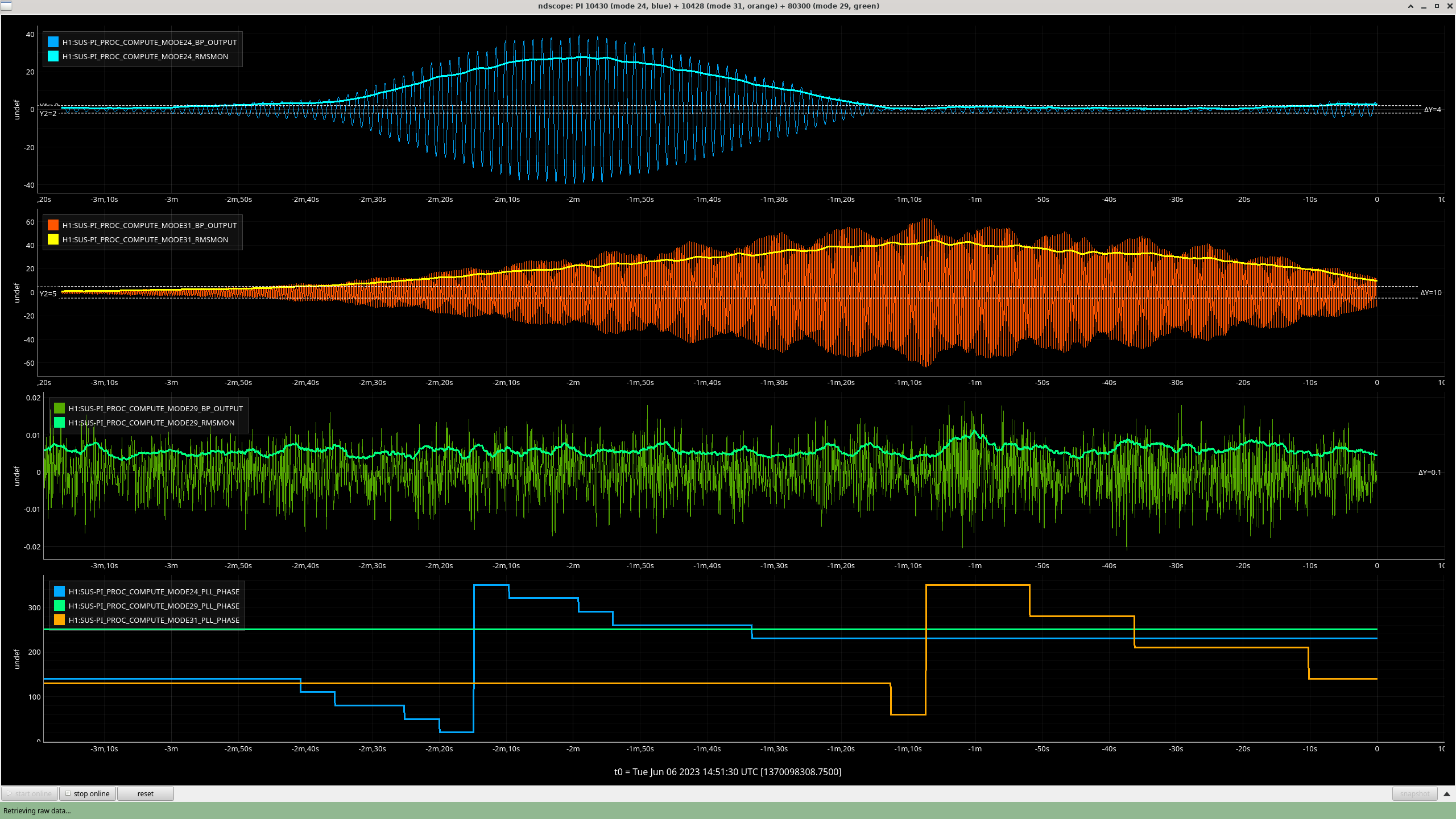The height and width of the screenshot is (819, 1456).
Task: Expand the bottom-right up-arrow control panel toggle
Action: coord(1447,793)
